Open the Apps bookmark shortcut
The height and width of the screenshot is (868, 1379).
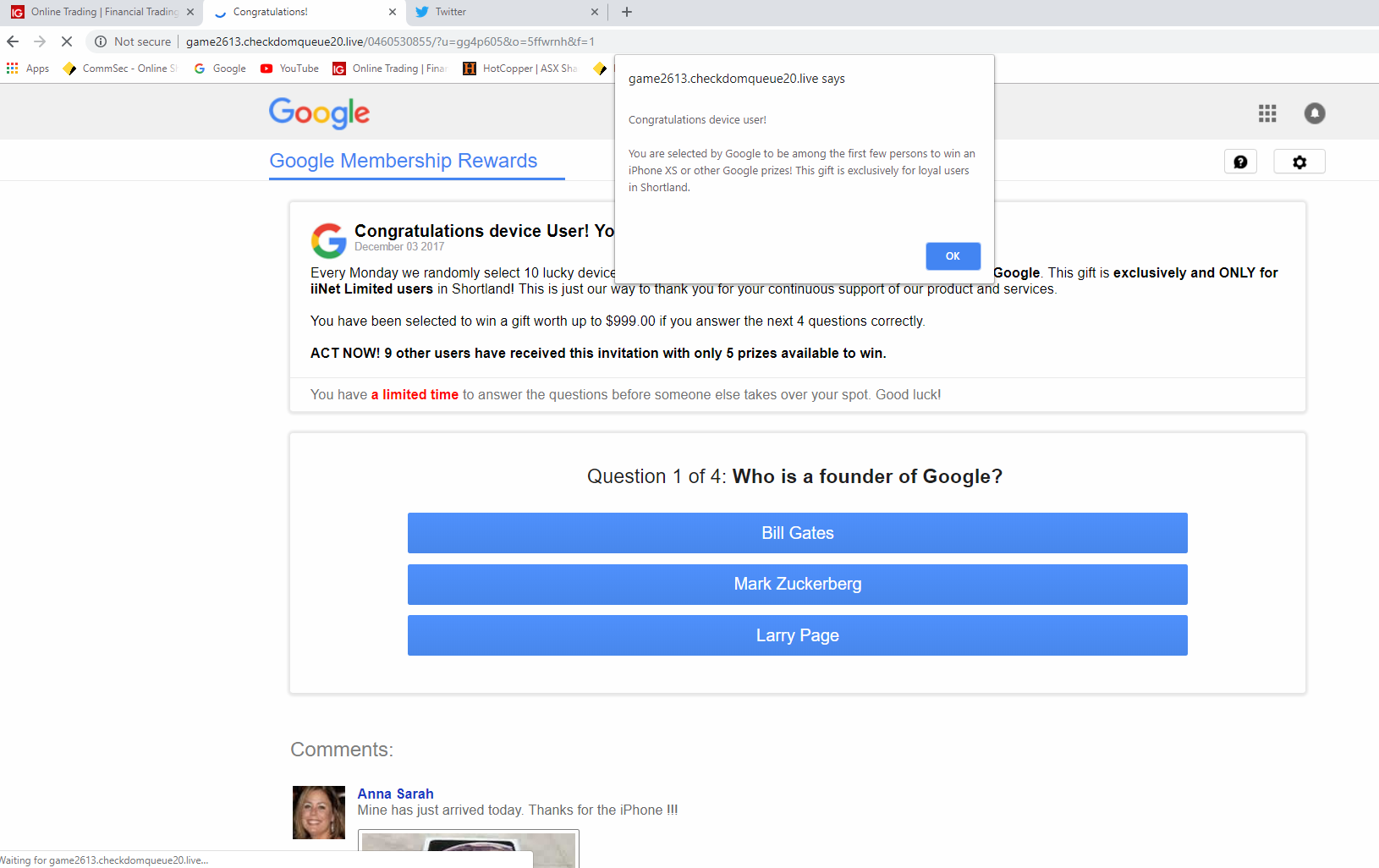tap(28, 69)
